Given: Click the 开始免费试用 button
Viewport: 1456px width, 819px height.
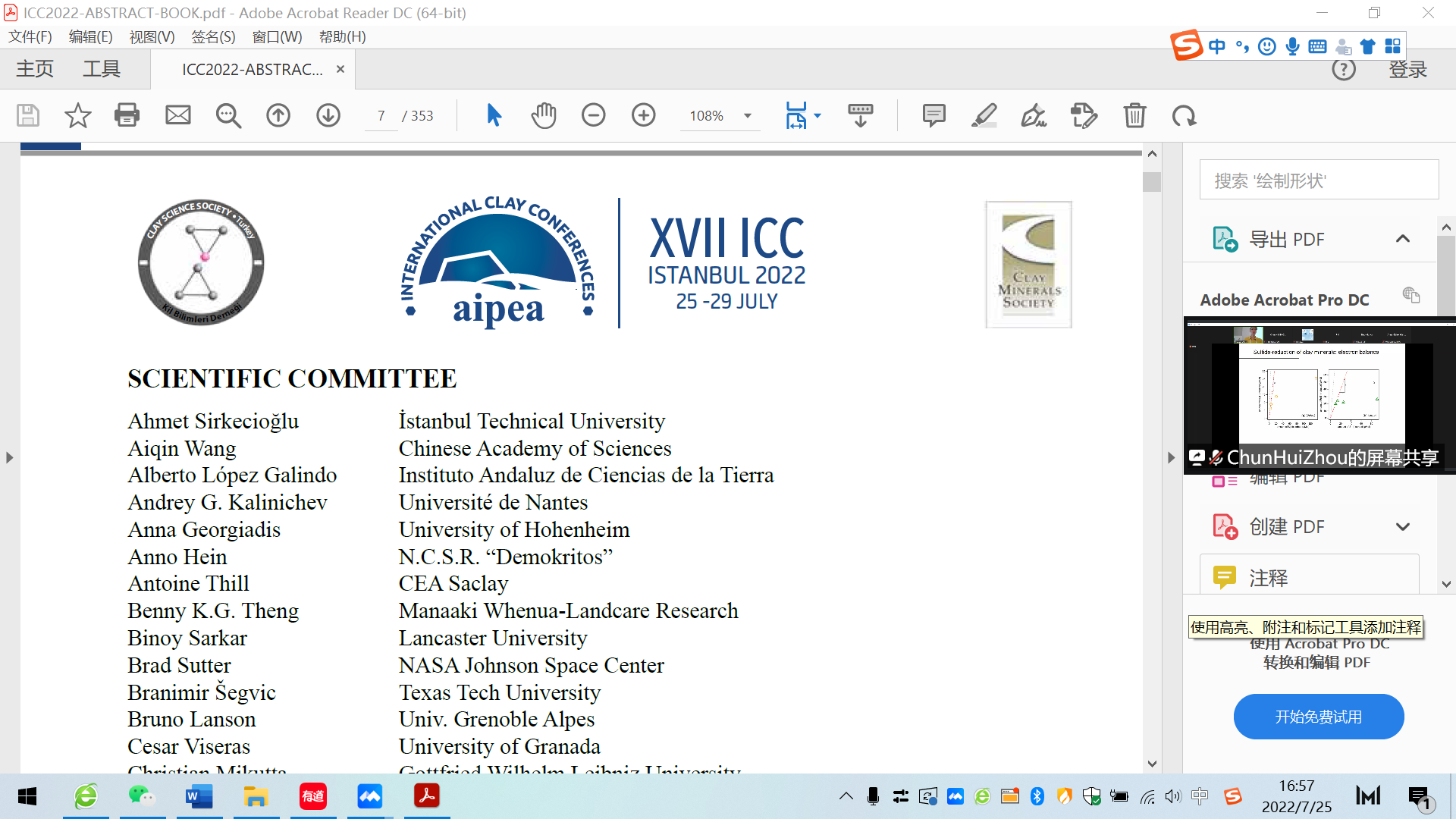Looking at the screenshot, I should pos(1319,717).
